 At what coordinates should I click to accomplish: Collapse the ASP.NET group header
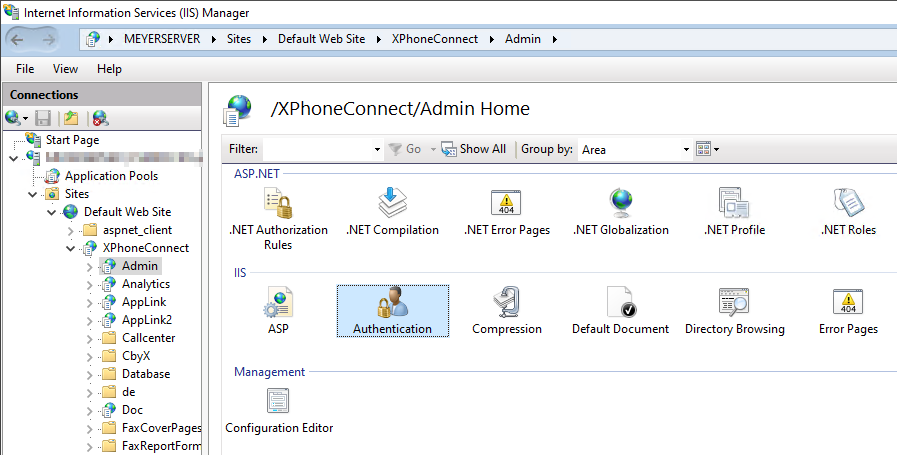pyautogui.click(x=257, y=174)
